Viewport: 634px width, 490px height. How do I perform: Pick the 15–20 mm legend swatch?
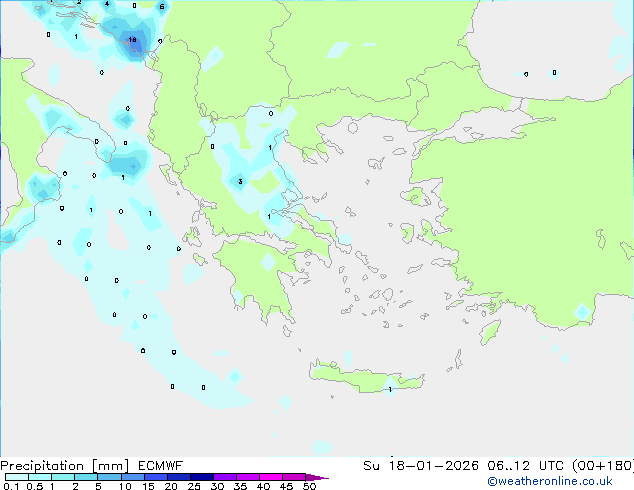tap(155, 477)
